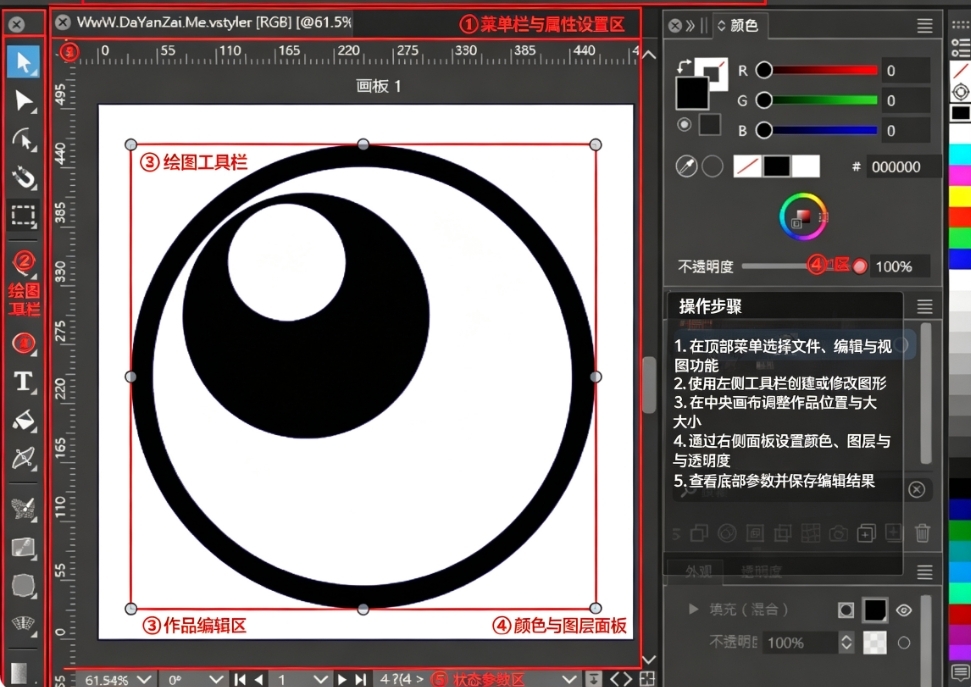Choose the dashed rectangle marquee tool
The width and height of the screenshot is (971, 687).
[x=24, y=215]
